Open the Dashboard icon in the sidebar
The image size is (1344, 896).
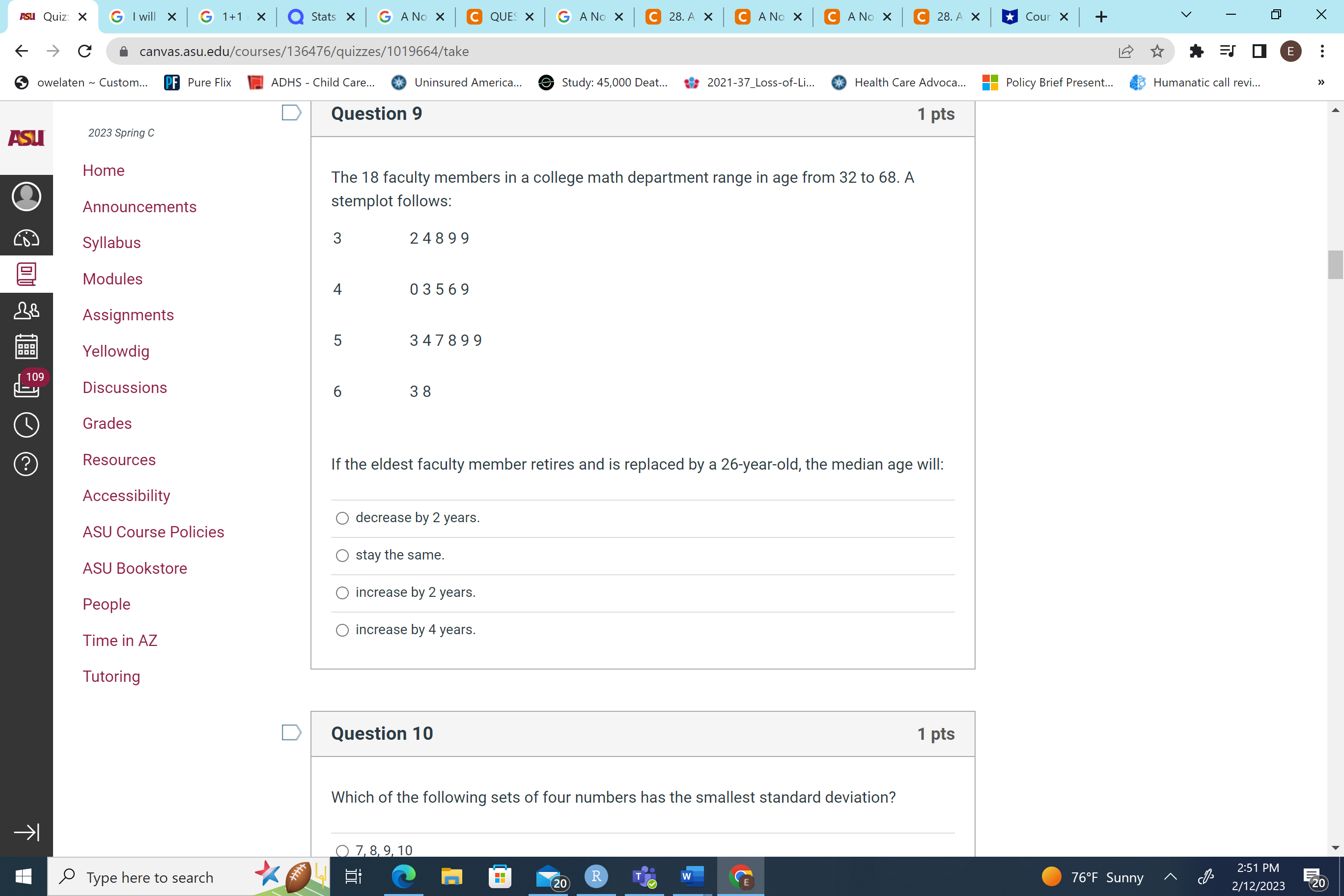click(27, 239)
